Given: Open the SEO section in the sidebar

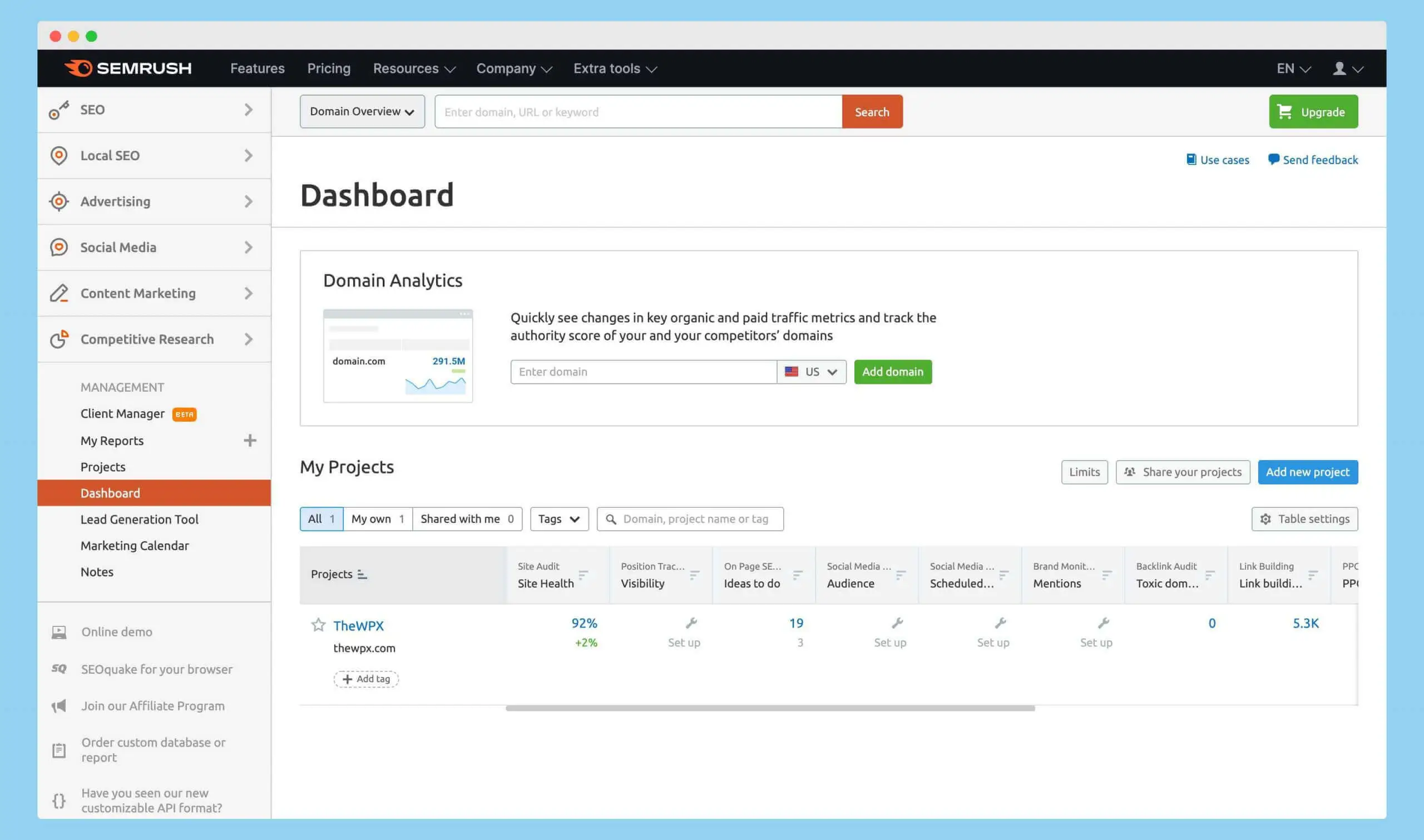Looking at the screenshot, I should click(59, 110).
